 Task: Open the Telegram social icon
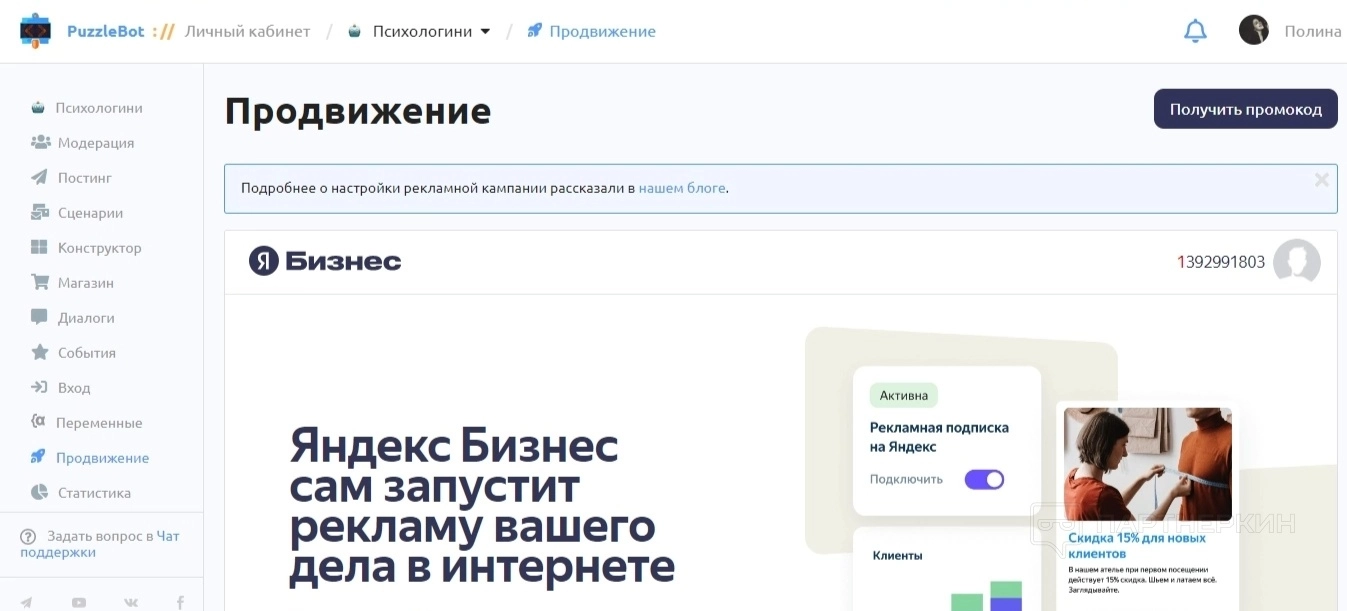pyautogui.click(x=26, y=603)
